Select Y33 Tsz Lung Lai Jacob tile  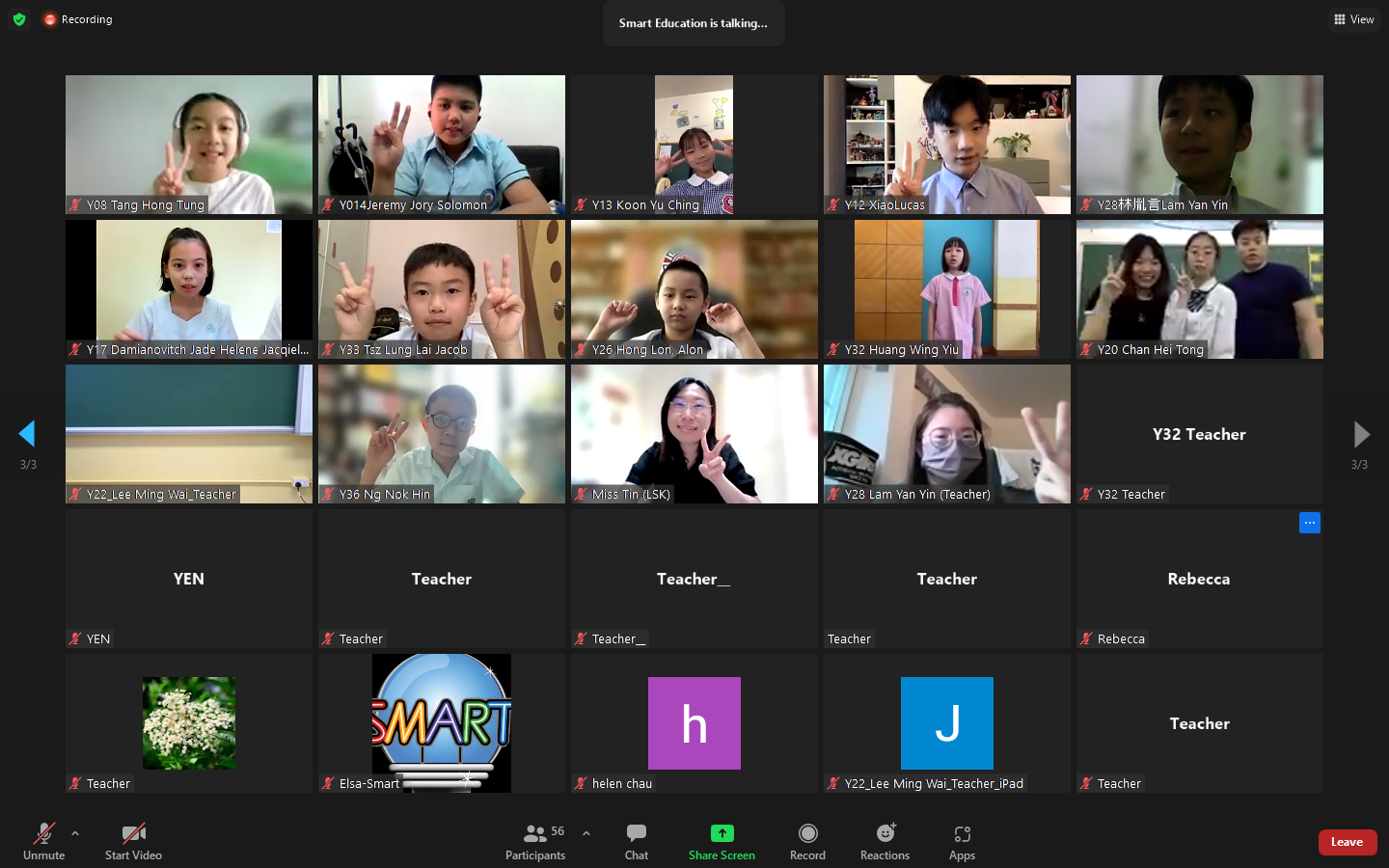442,289
